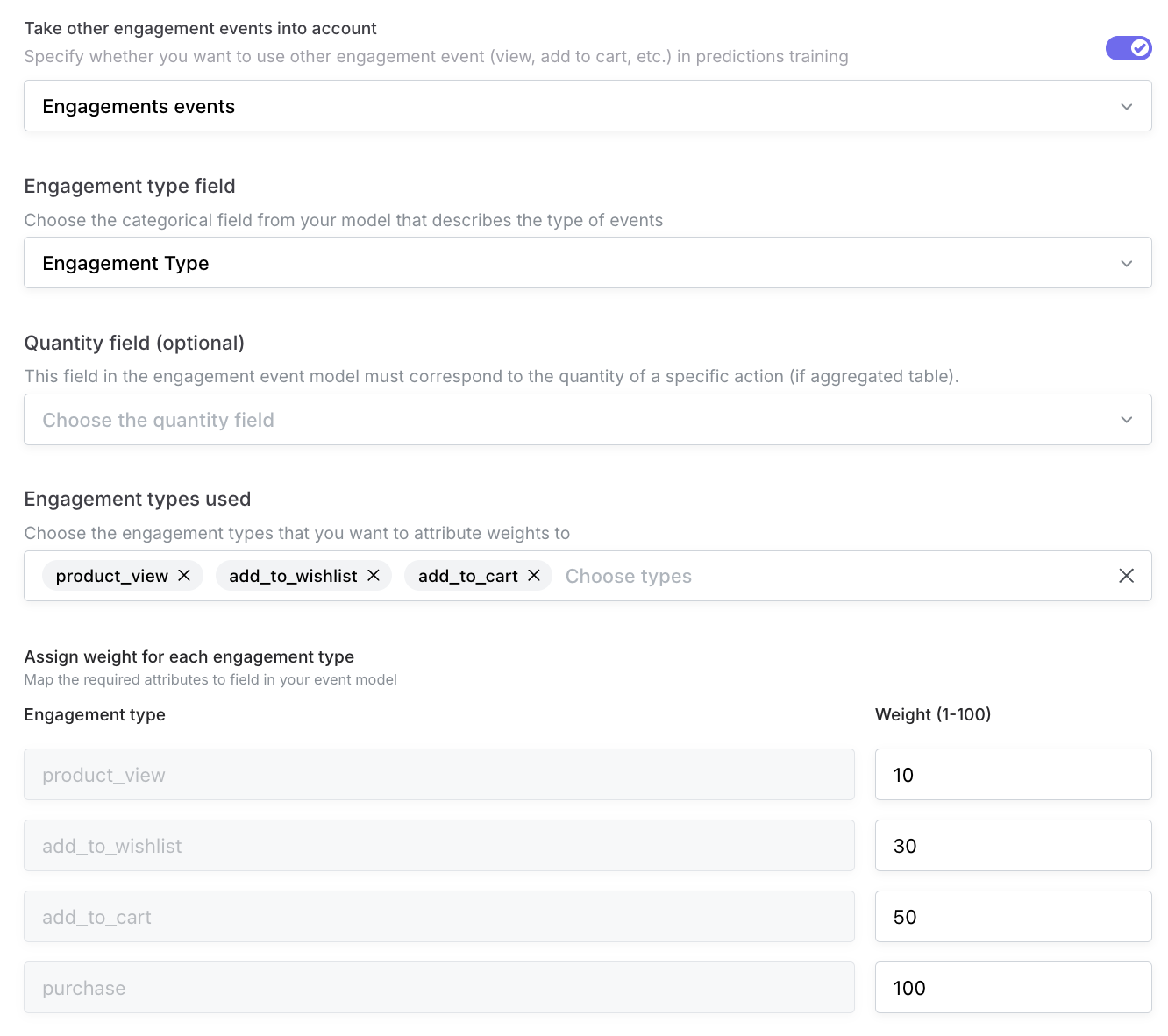Remove the add_to_cart tag with its X icon
This screenshot has width=1168, height=1036.
tap(534, 576)
